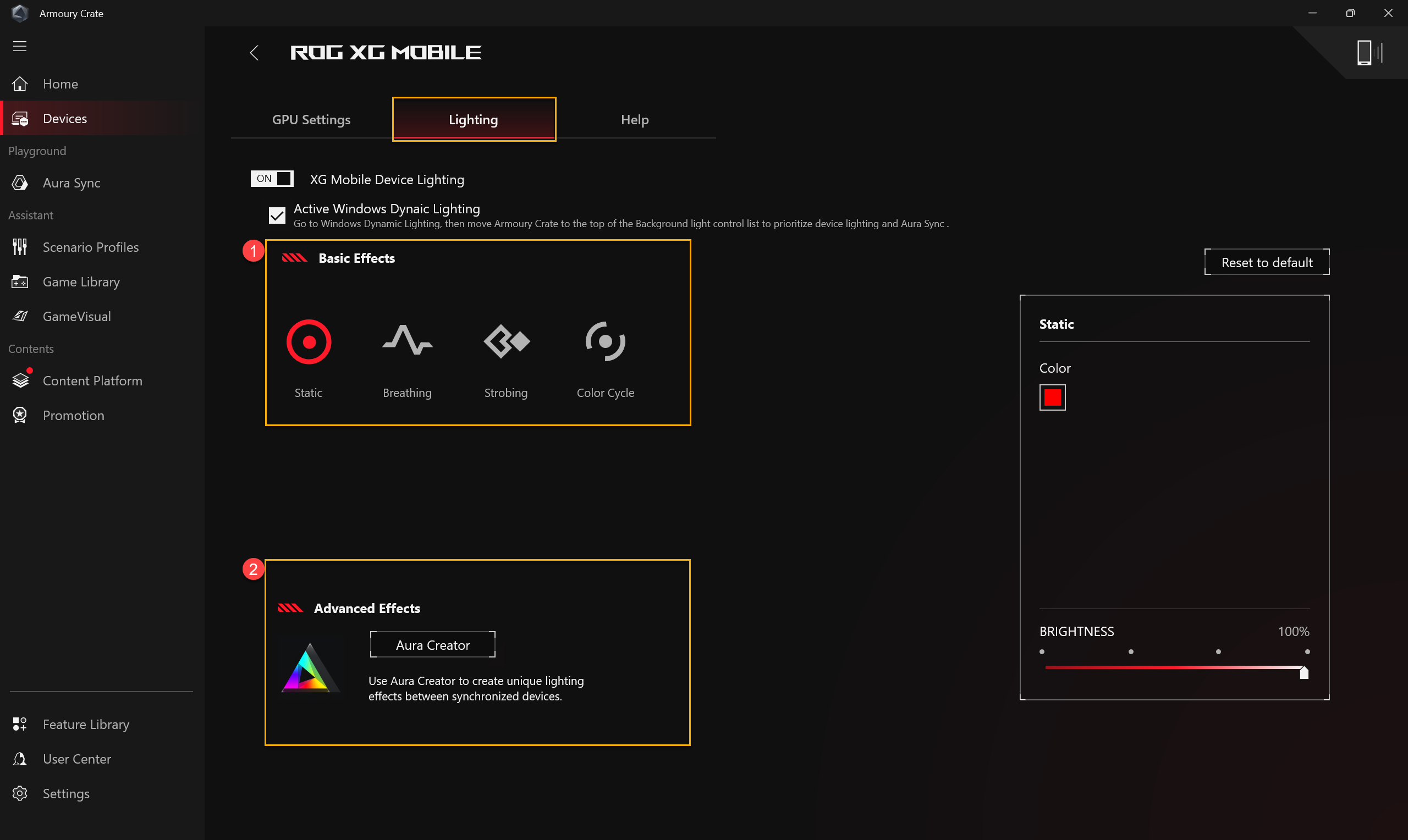Click the Aura Creator description text
Image resolution: width=1408 pixels, height=840 pixels.
tap(476, 688)
